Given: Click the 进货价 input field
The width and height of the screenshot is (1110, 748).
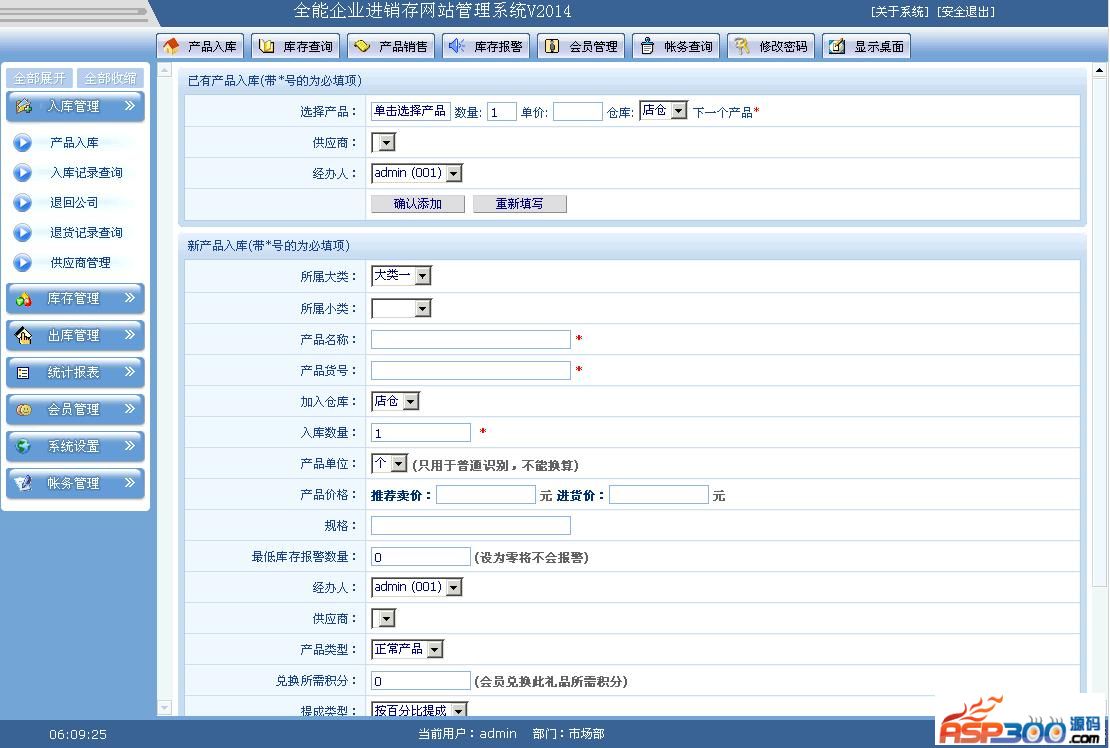Looking at the screenshot, I should (658, 495).
